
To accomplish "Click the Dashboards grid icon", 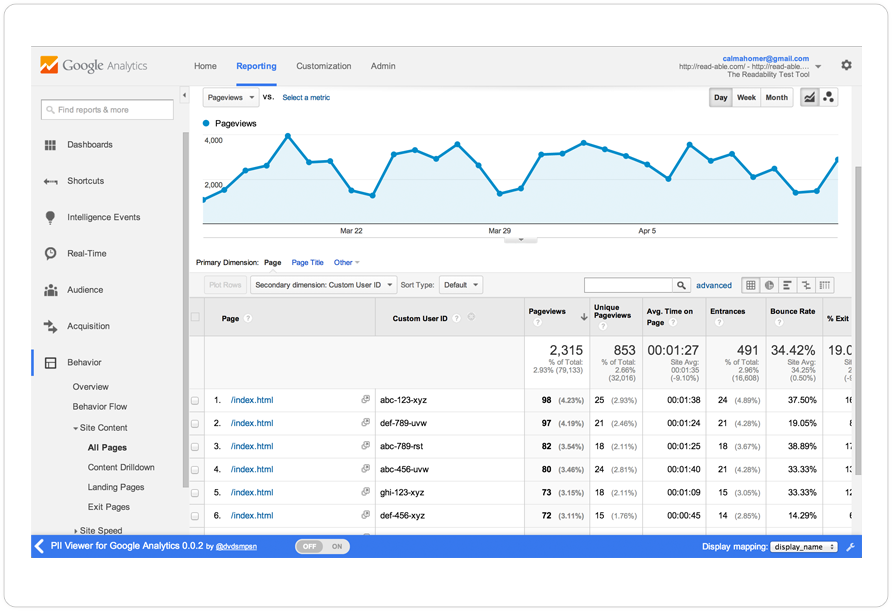I will coord(51,145).
